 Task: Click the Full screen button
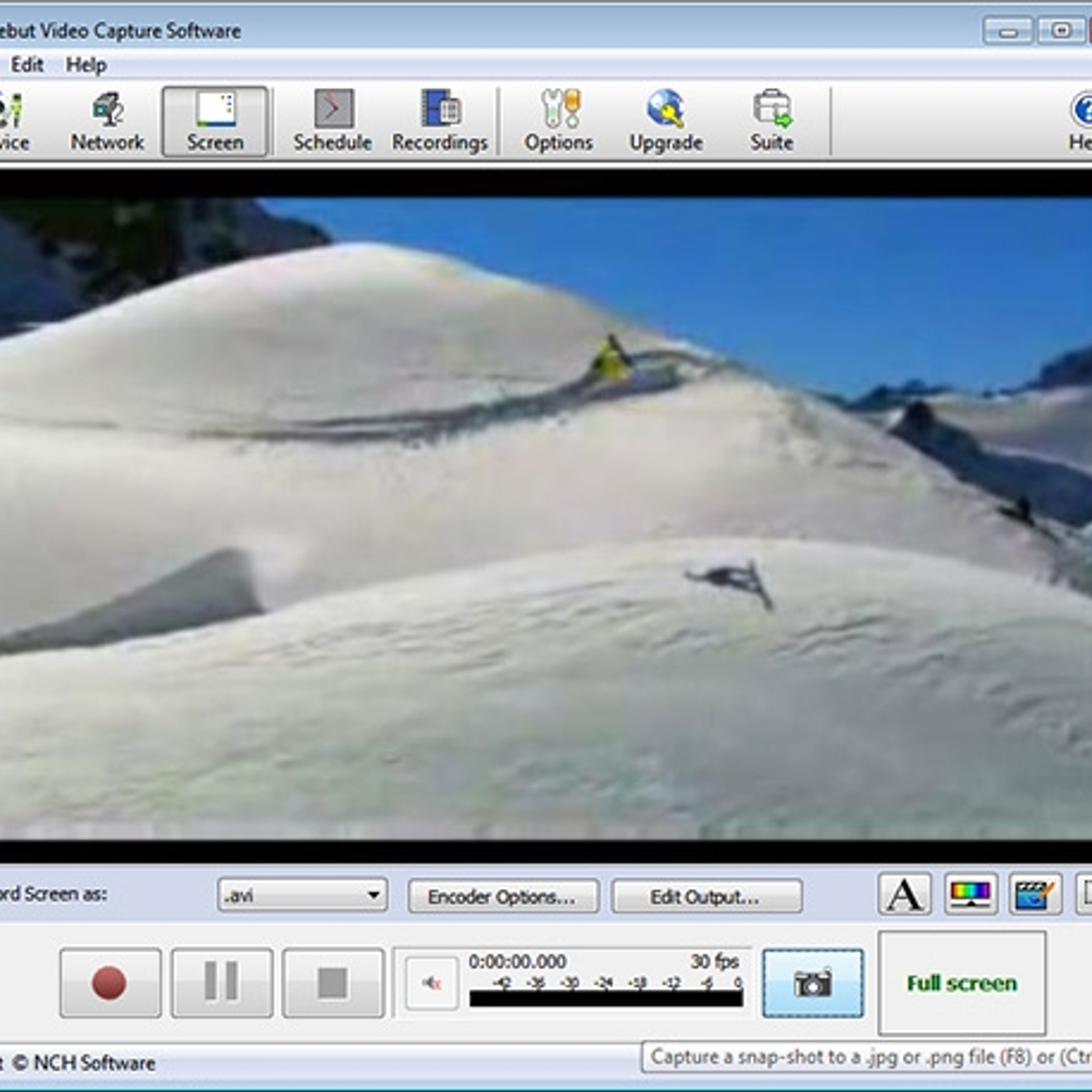click(962, 983)
